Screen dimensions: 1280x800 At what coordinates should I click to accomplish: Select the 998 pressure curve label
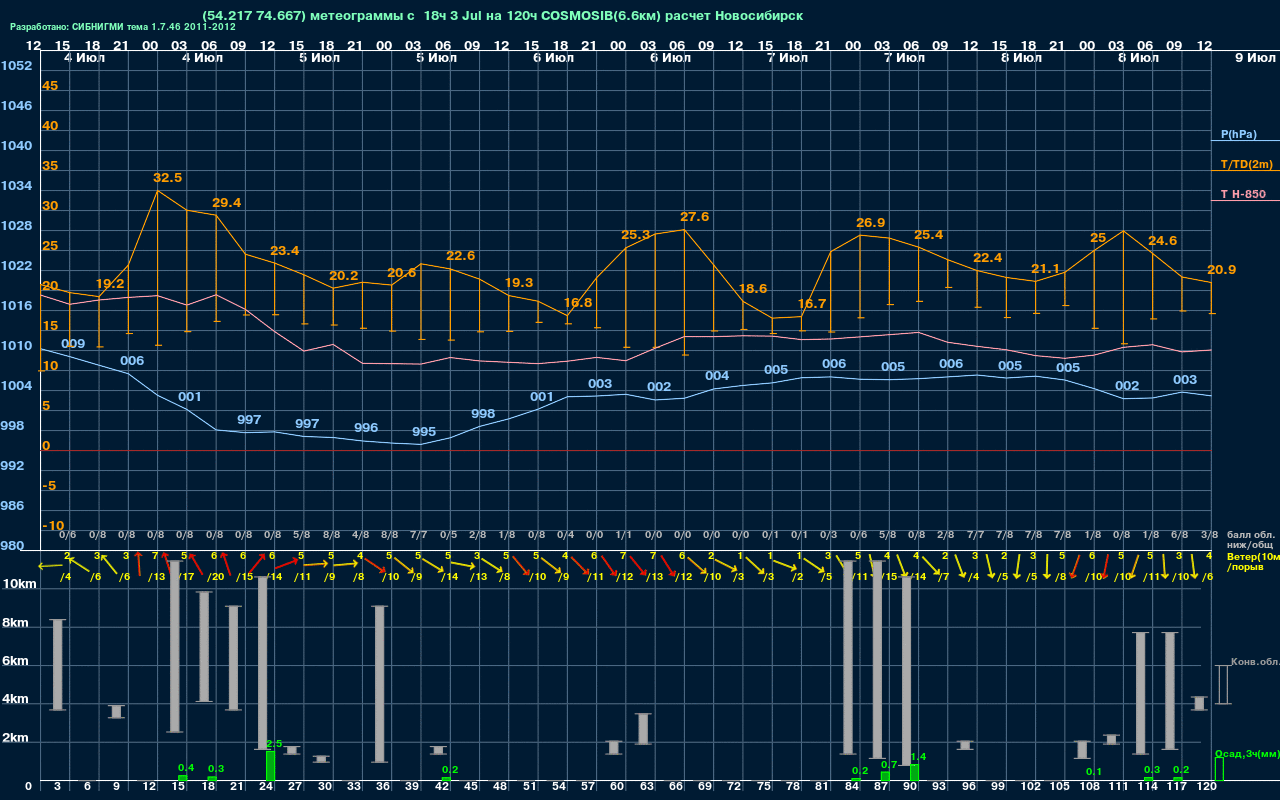pos(483,414)
